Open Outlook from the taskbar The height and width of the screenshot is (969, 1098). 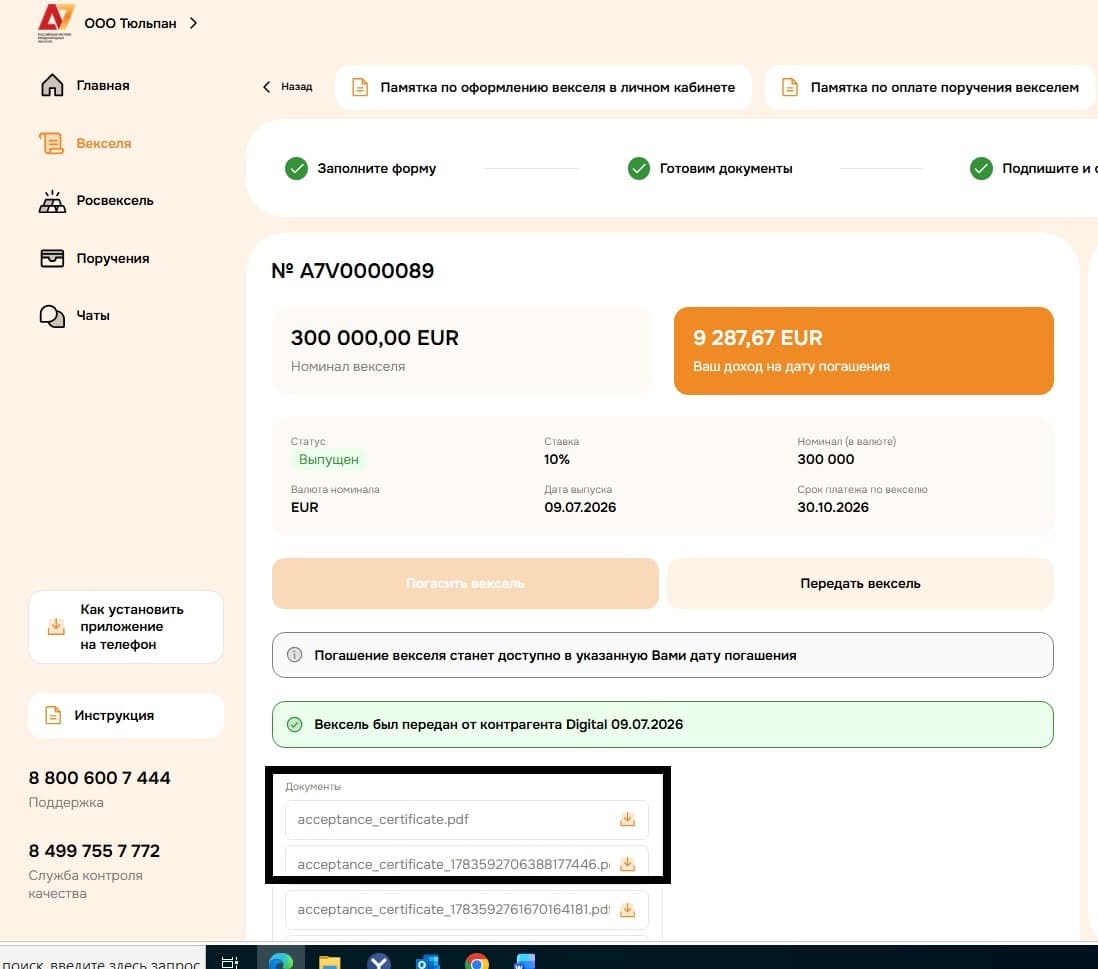click(428, 962)
